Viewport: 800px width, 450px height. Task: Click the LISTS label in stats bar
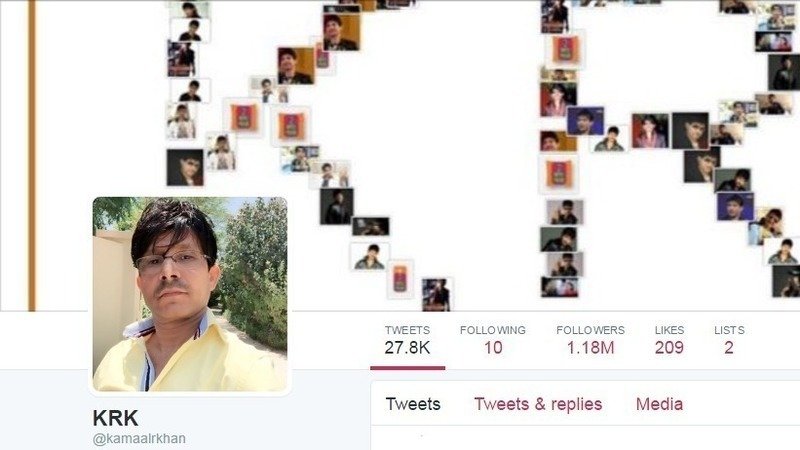click(729, 330)
